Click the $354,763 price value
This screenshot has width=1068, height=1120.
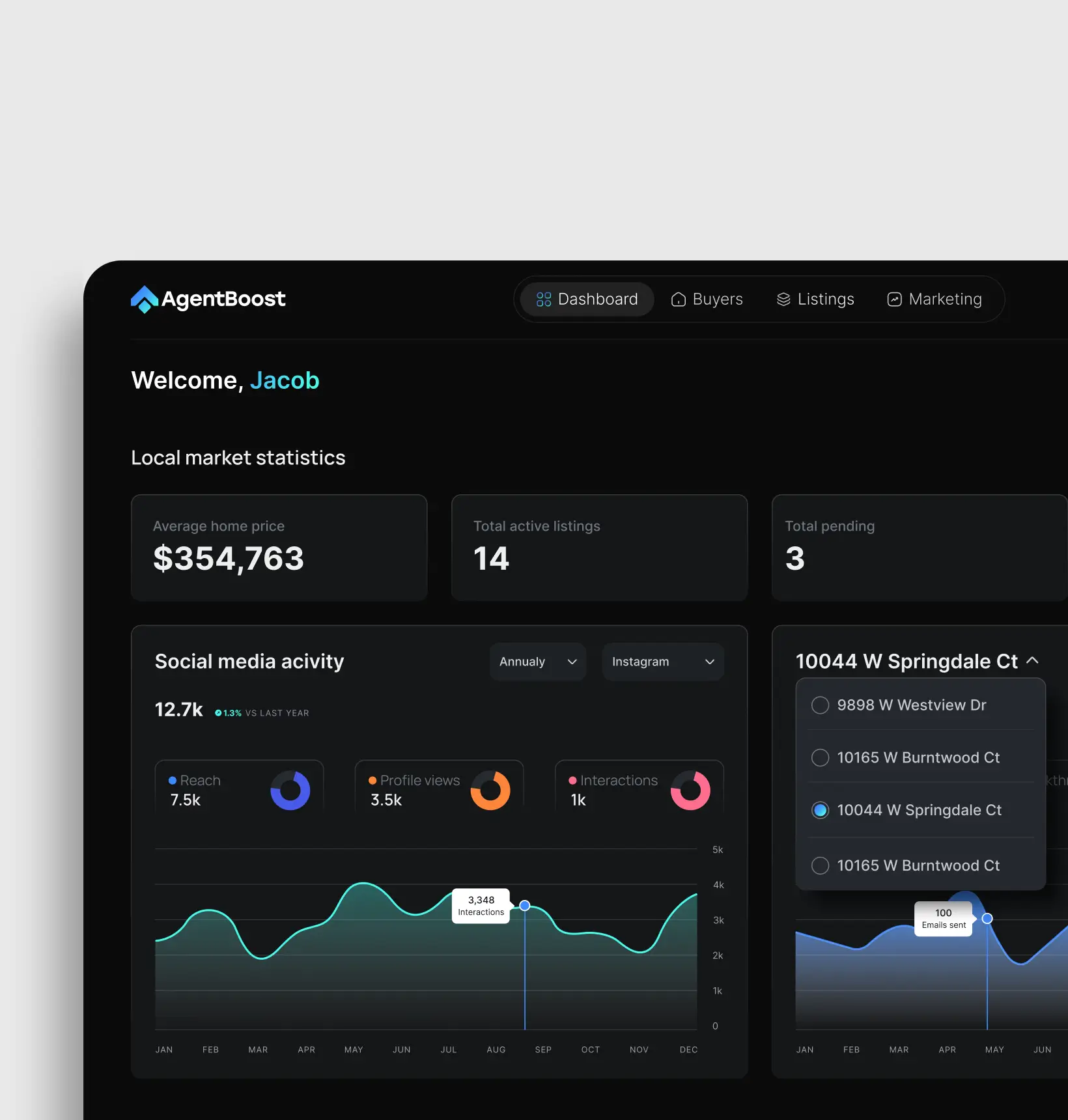[x=229, y=559]
